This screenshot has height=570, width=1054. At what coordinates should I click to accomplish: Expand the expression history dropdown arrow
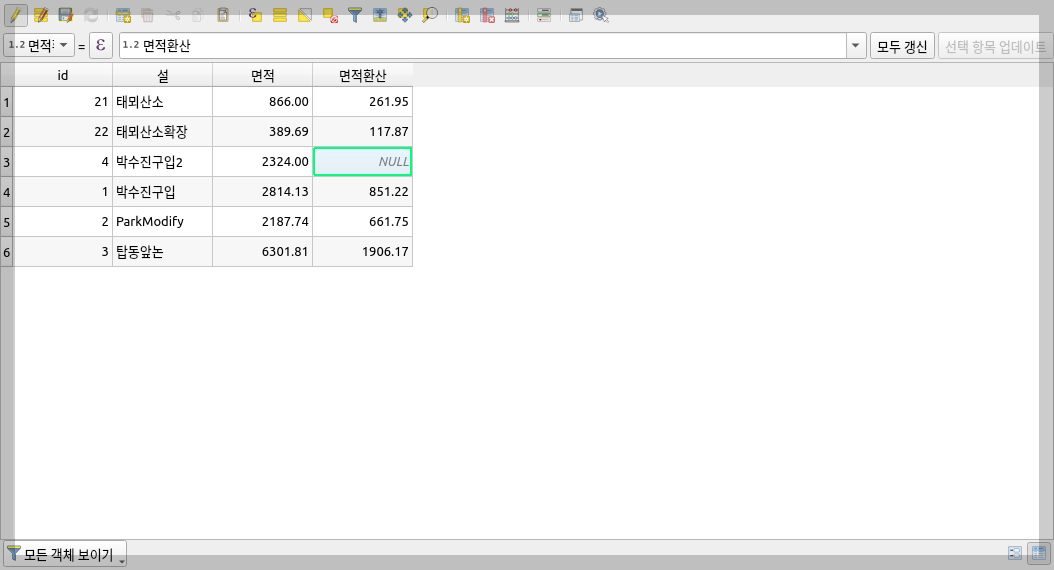click(x=856, y=45)
